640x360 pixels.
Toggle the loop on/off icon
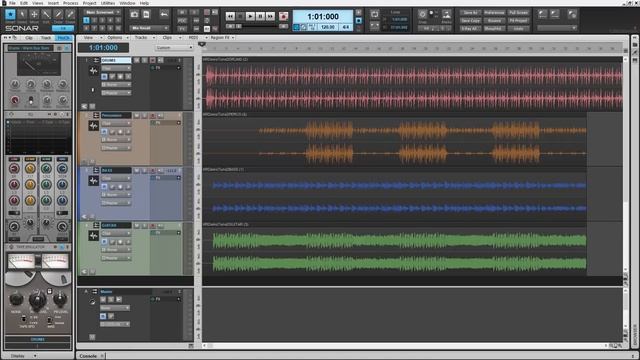374,14
